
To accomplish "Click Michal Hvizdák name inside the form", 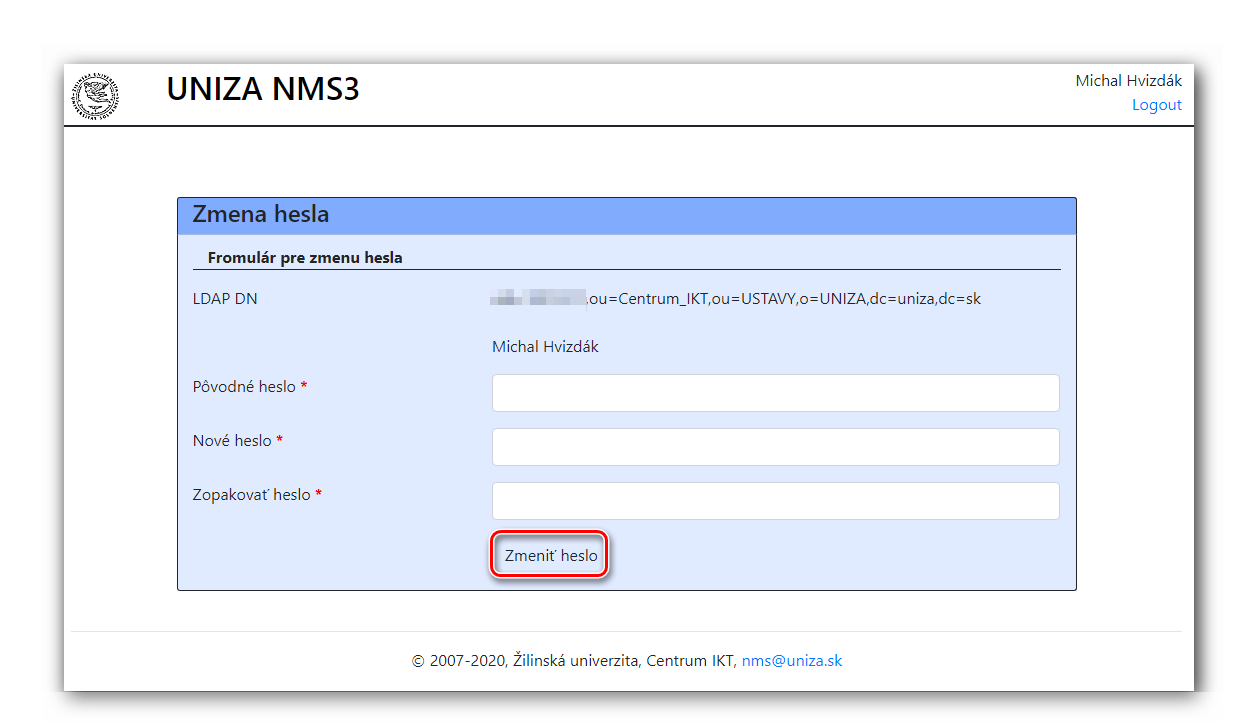I will tap(545, 347).
